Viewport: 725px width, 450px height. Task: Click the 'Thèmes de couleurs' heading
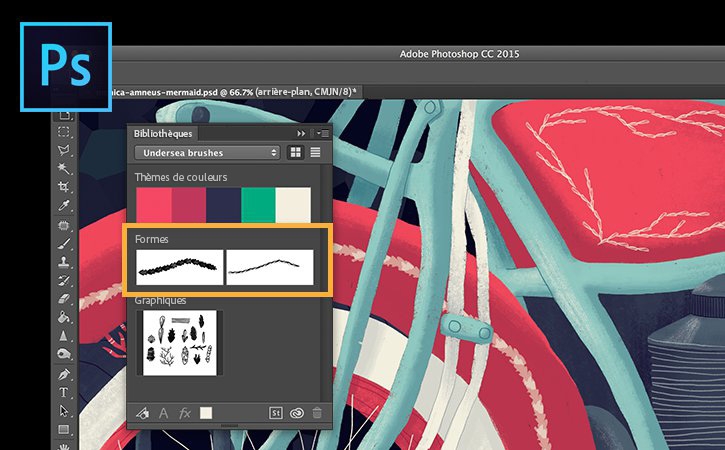(181, 177)
